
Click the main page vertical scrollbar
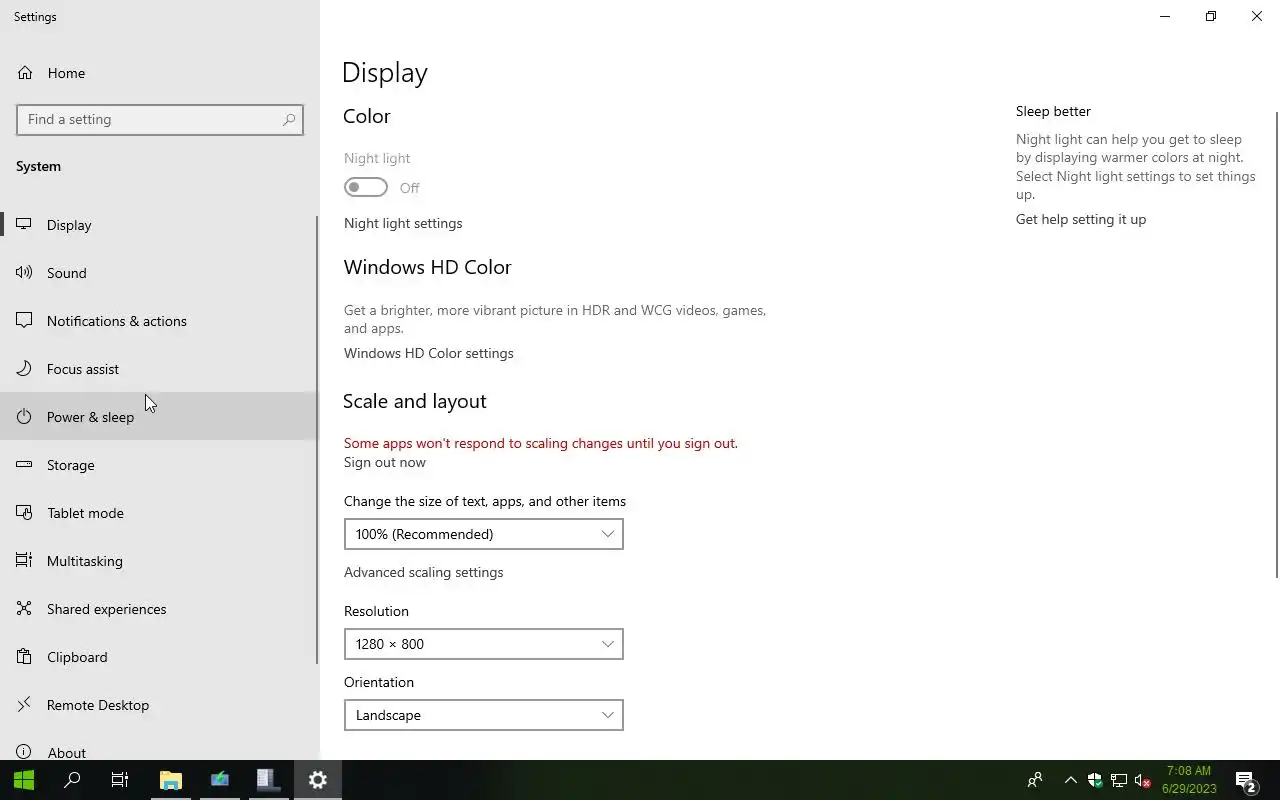pyautogui.click(x=1276, y=344)
